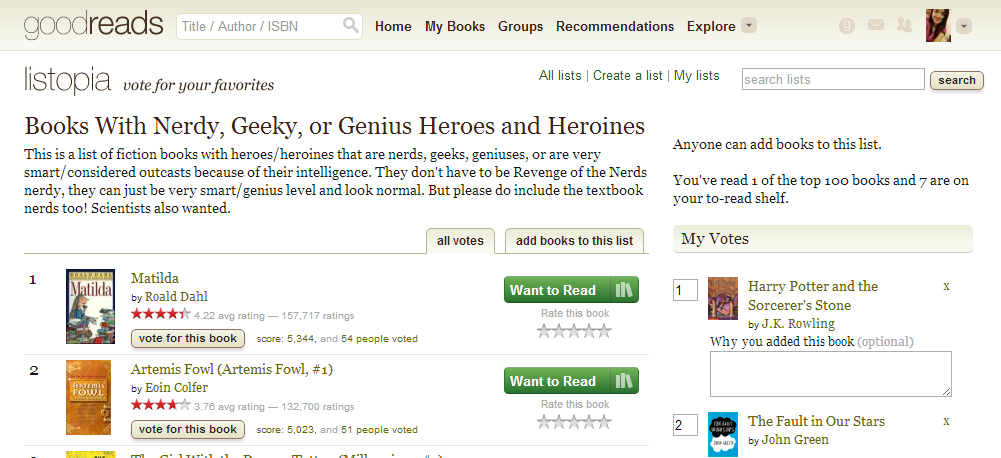The height and width of the screenshot is (458, 1001).
Task: Open the Goodreads notifications icon
Action: (x=847, y=26)
